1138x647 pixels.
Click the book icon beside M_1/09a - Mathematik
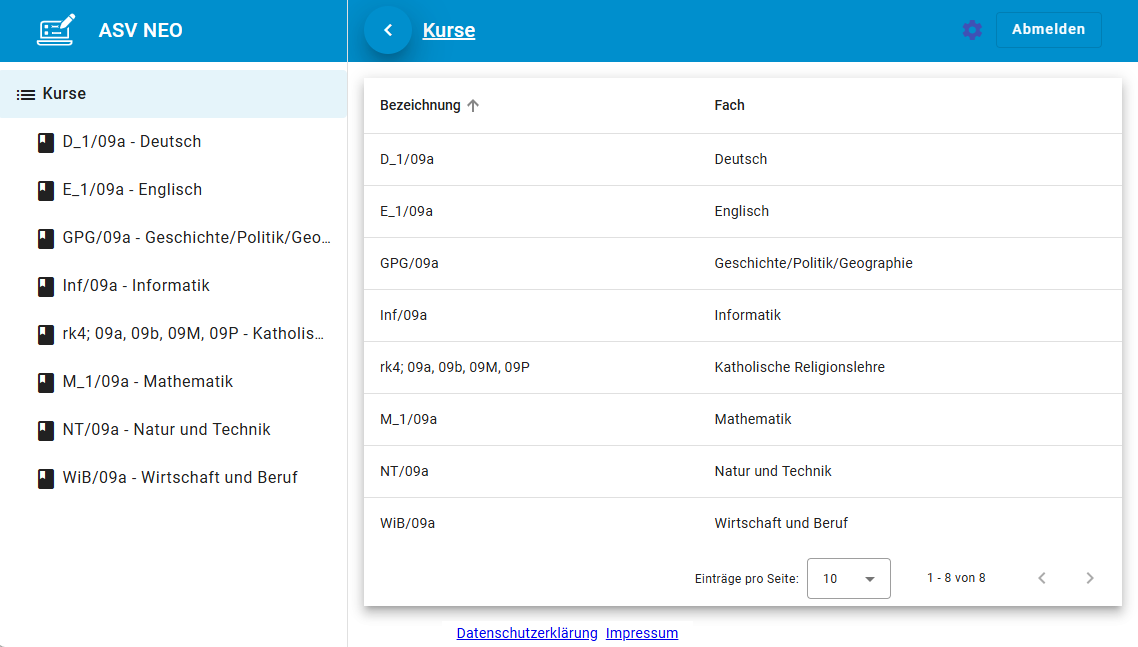pos(45,382)
